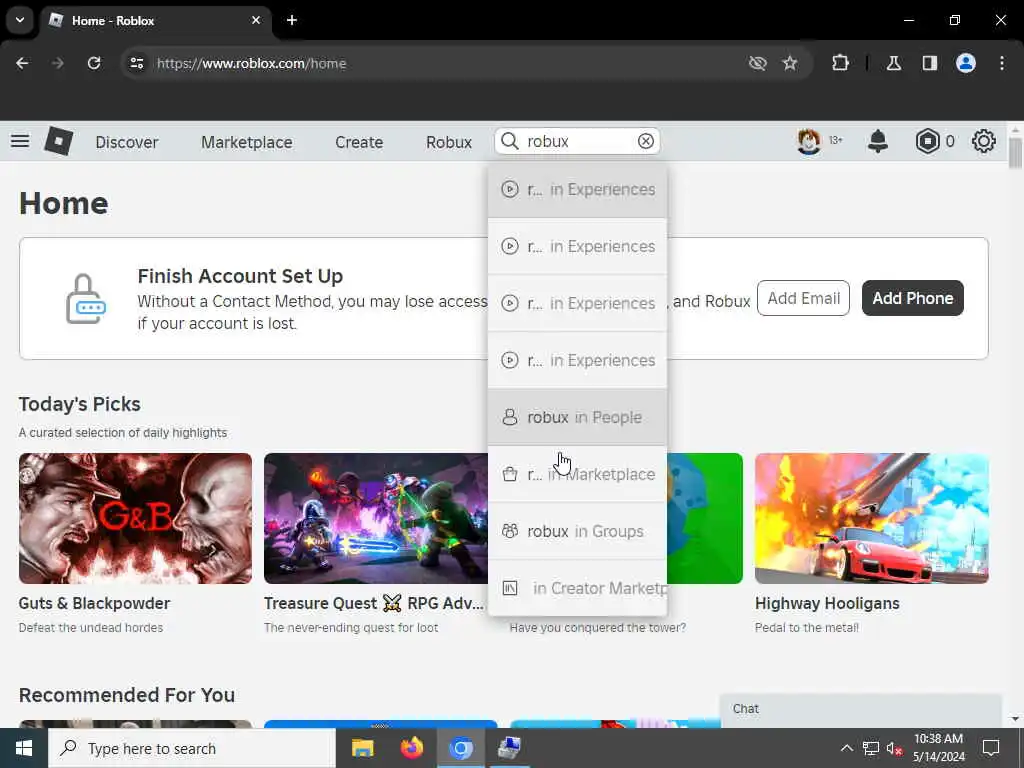
Task: Open the Windows notification center
Action: coord(991,748)
